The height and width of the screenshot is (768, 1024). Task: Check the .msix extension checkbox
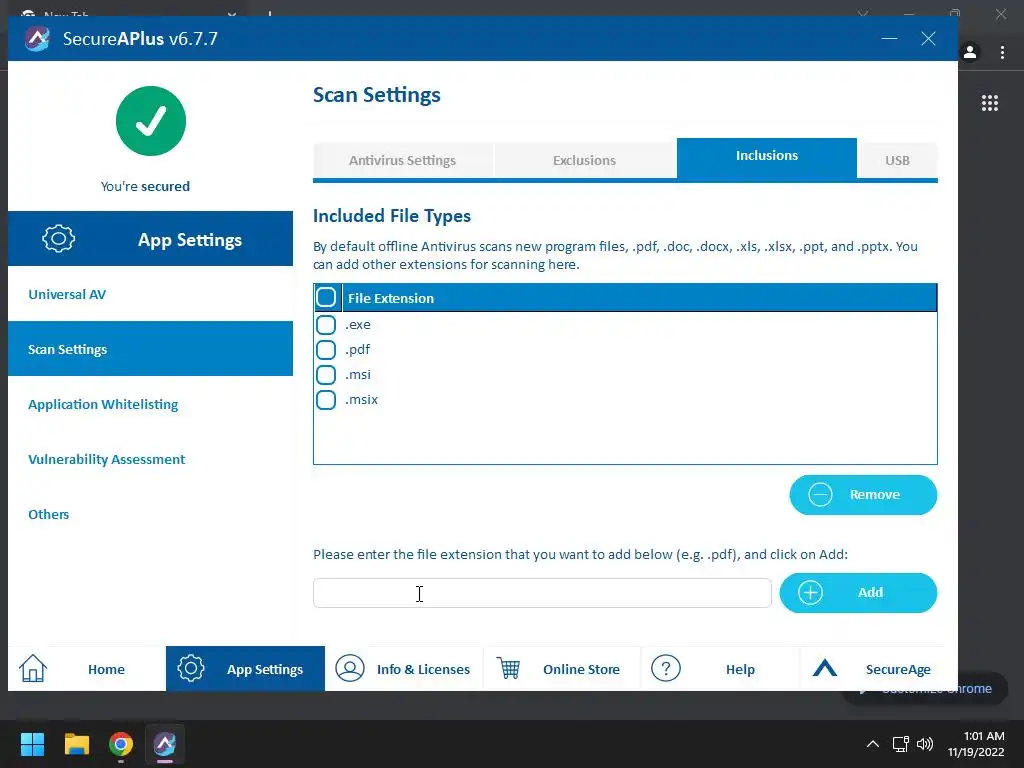(x=326, y=400)
